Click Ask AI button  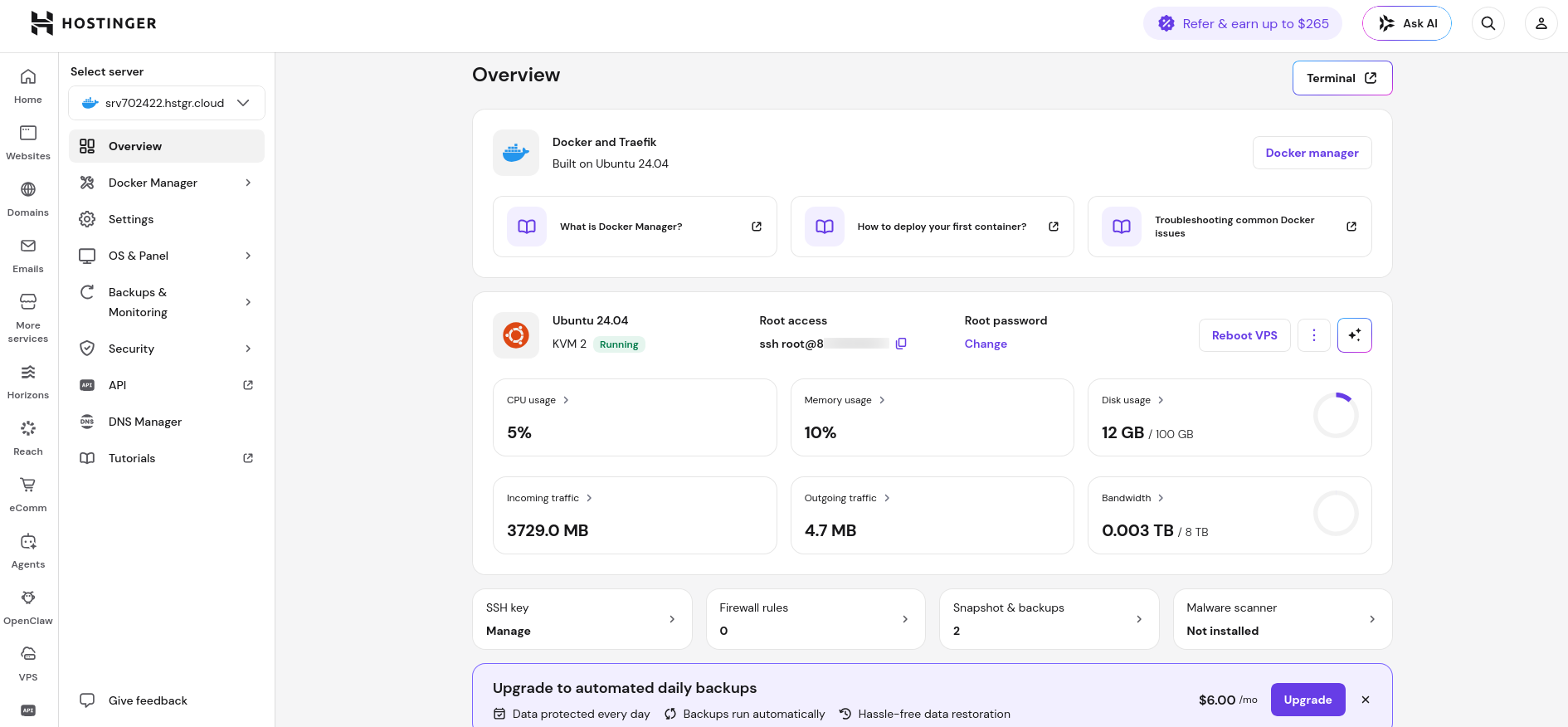(1407, 23)
